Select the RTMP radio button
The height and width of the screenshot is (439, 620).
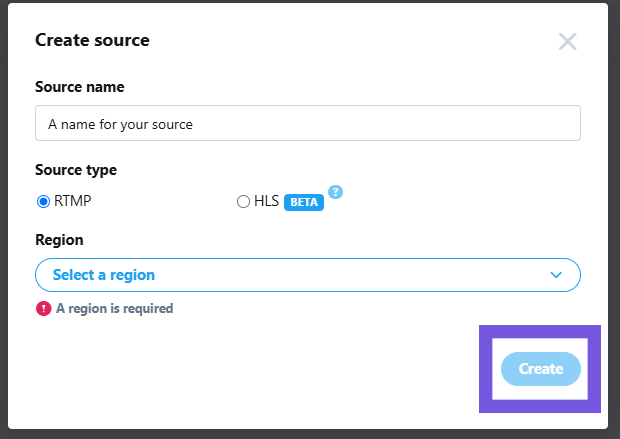(43, 202)
